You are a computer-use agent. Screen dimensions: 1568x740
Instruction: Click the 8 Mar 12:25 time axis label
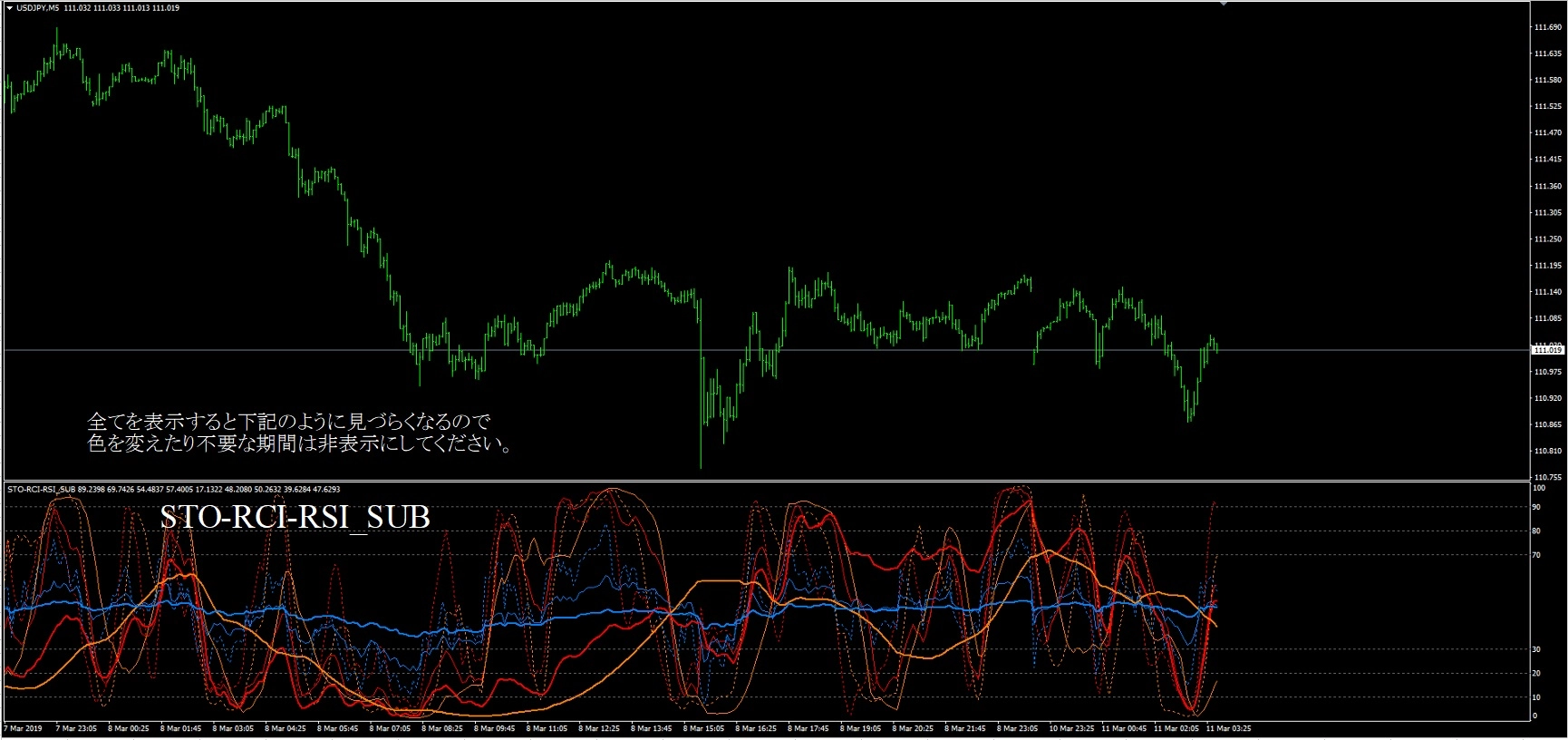(x=599, y=728)
